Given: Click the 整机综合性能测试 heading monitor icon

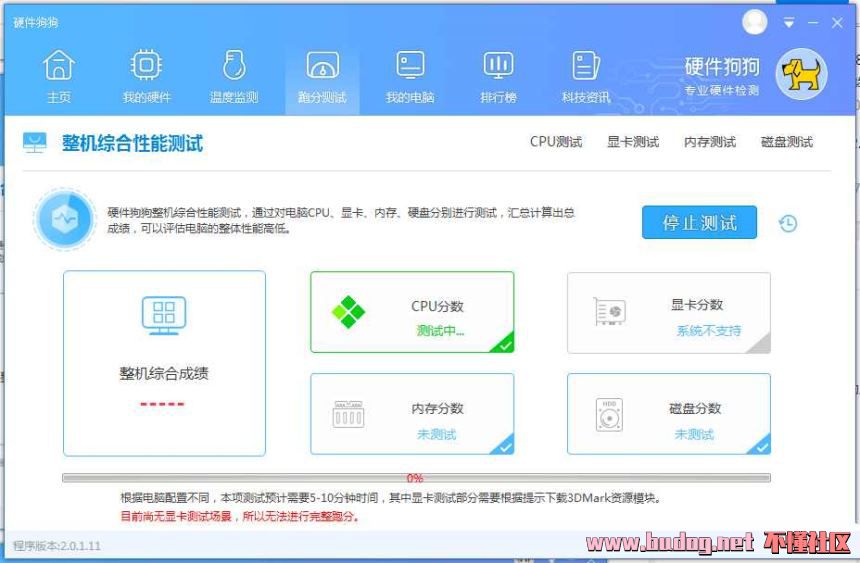Looking at the screenshot, I should tap(35, 143).
